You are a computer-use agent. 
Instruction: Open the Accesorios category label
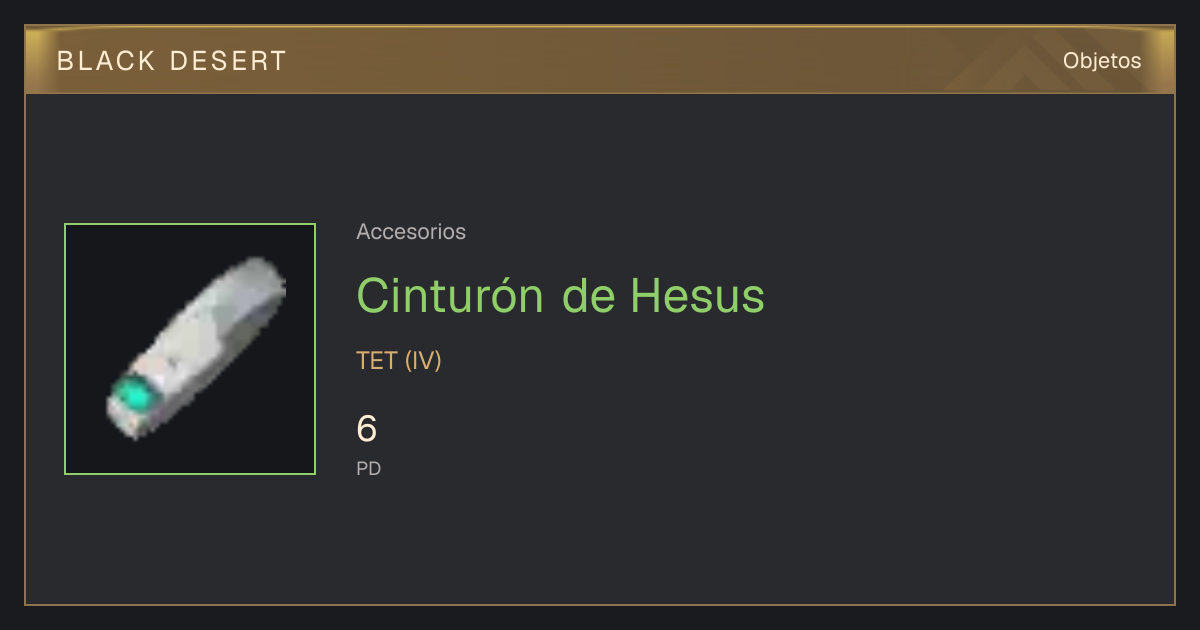411,232
